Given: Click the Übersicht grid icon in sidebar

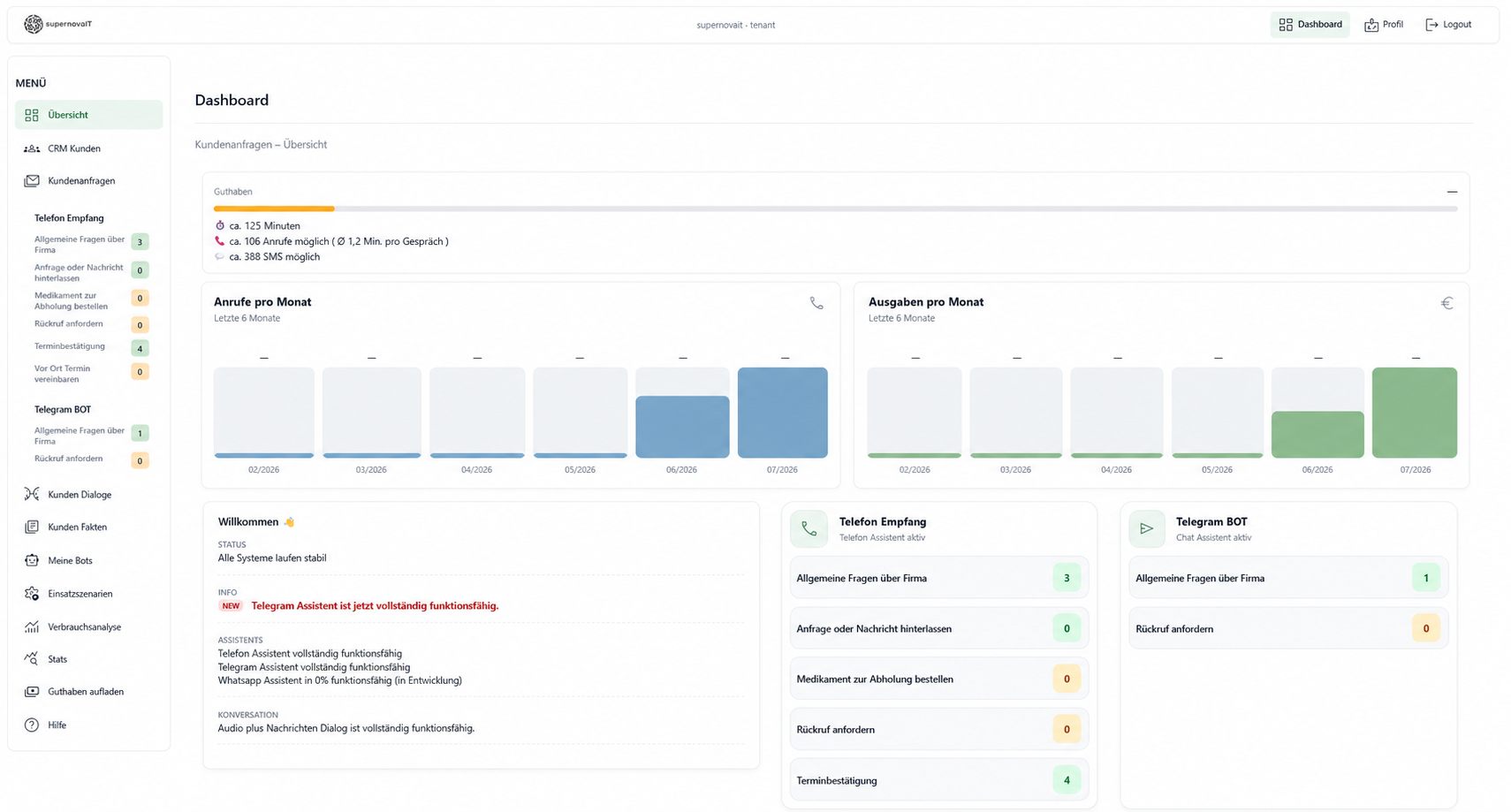Looking at the screenshot, I should tap(32, 115).
